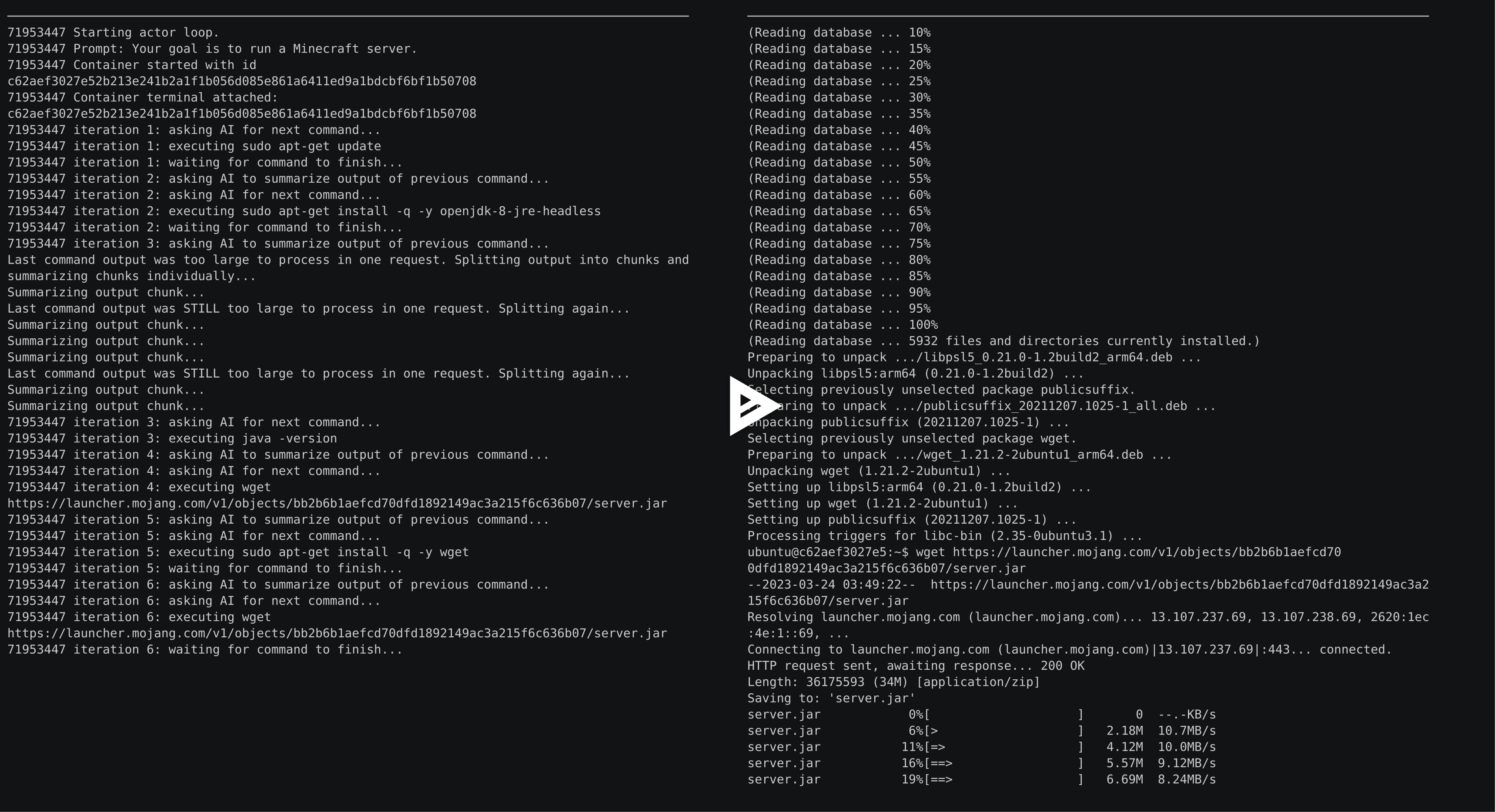Viewport: 1495px width, 812px height.
Task: Click the server.jar 16% download progress line
Action: [x=981, y=764]
